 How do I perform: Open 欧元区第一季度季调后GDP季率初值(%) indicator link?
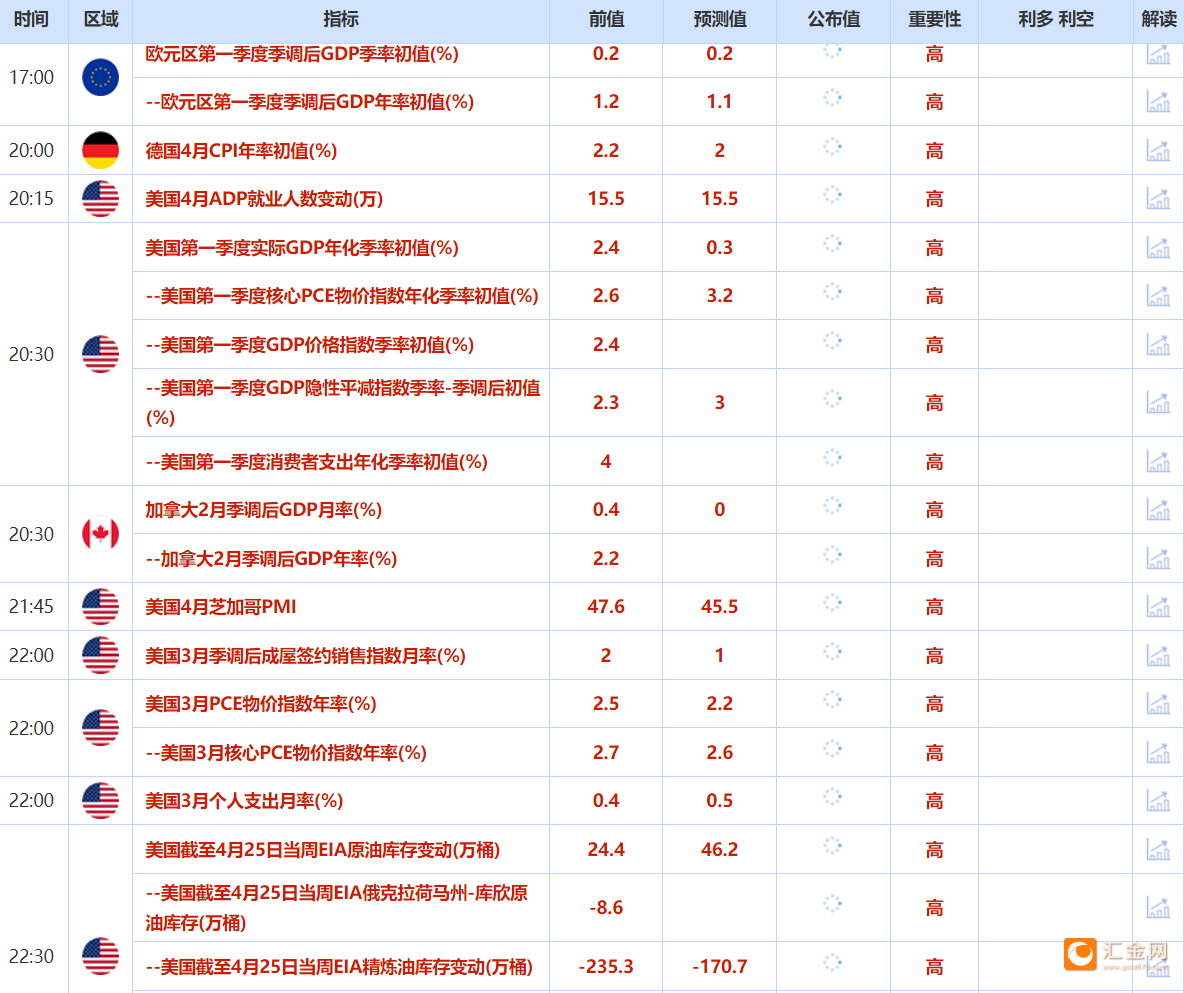302,54
